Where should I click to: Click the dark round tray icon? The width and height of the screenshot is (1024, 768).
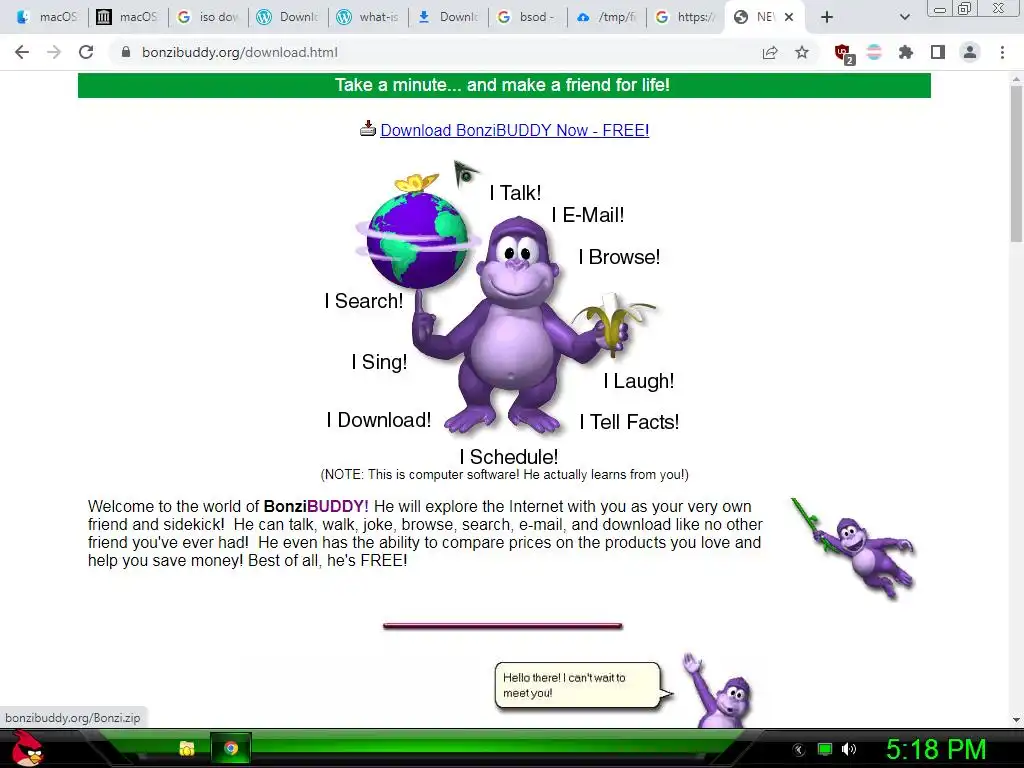tap(799, 750)
